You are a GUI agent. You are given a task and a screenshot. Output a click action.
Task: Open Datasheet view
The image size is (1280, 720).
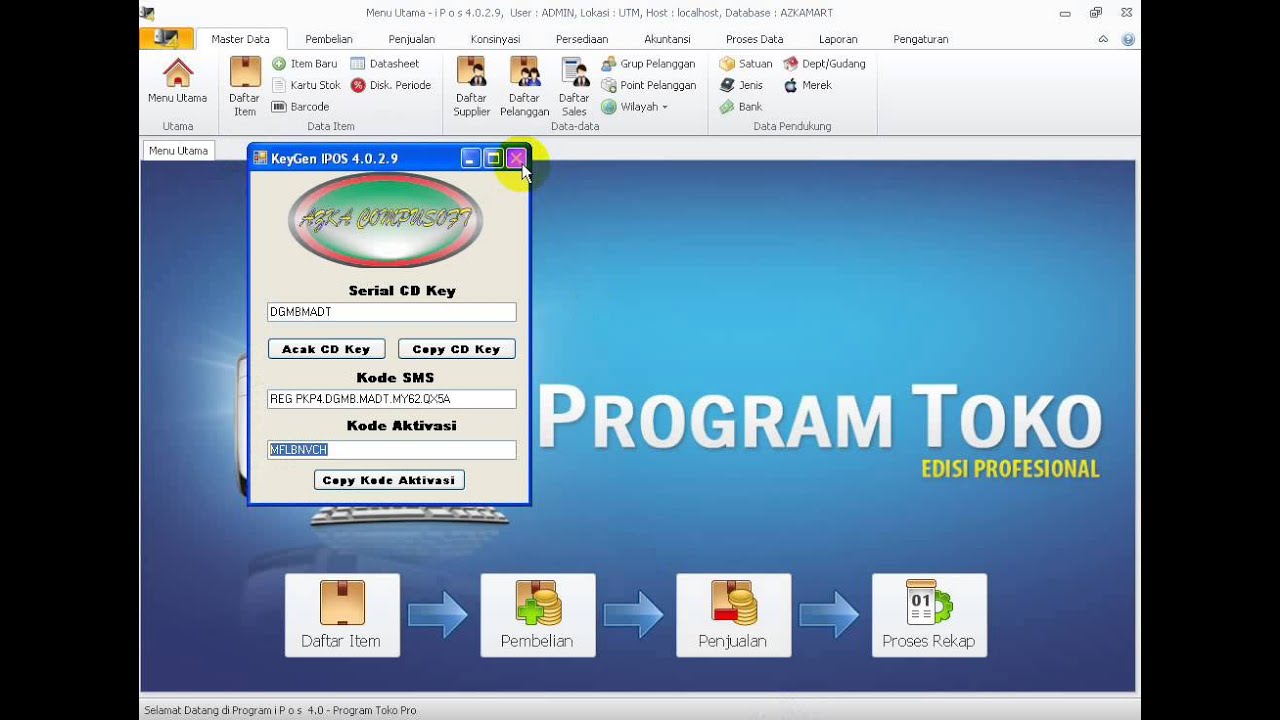pyautogui.click(x=384, y=63)
